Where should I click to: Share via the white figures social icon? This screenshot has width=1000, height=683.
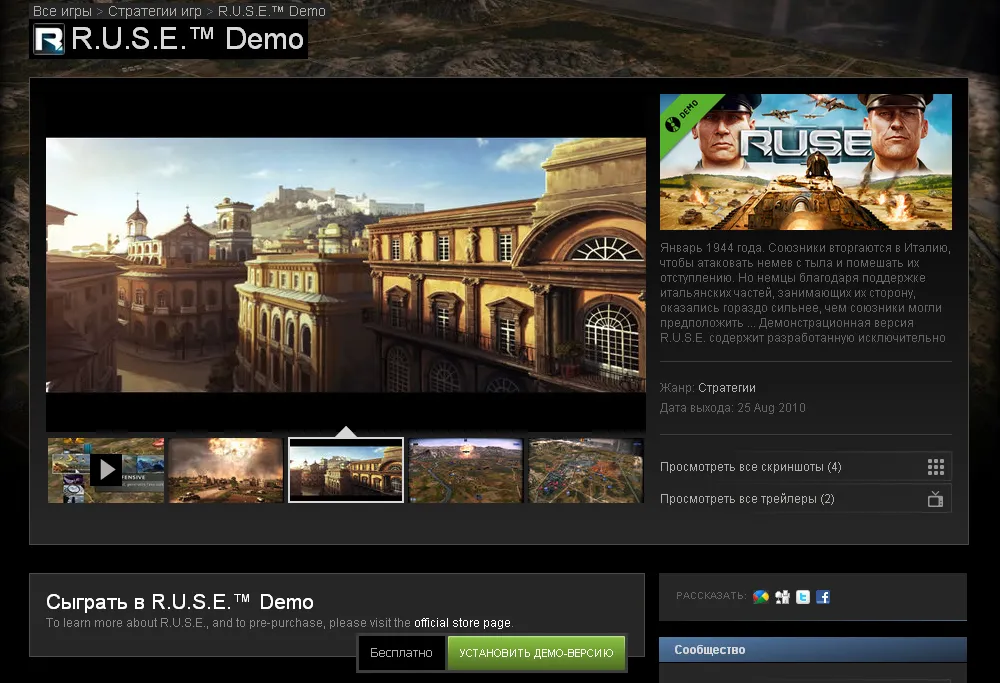[783, 597]
